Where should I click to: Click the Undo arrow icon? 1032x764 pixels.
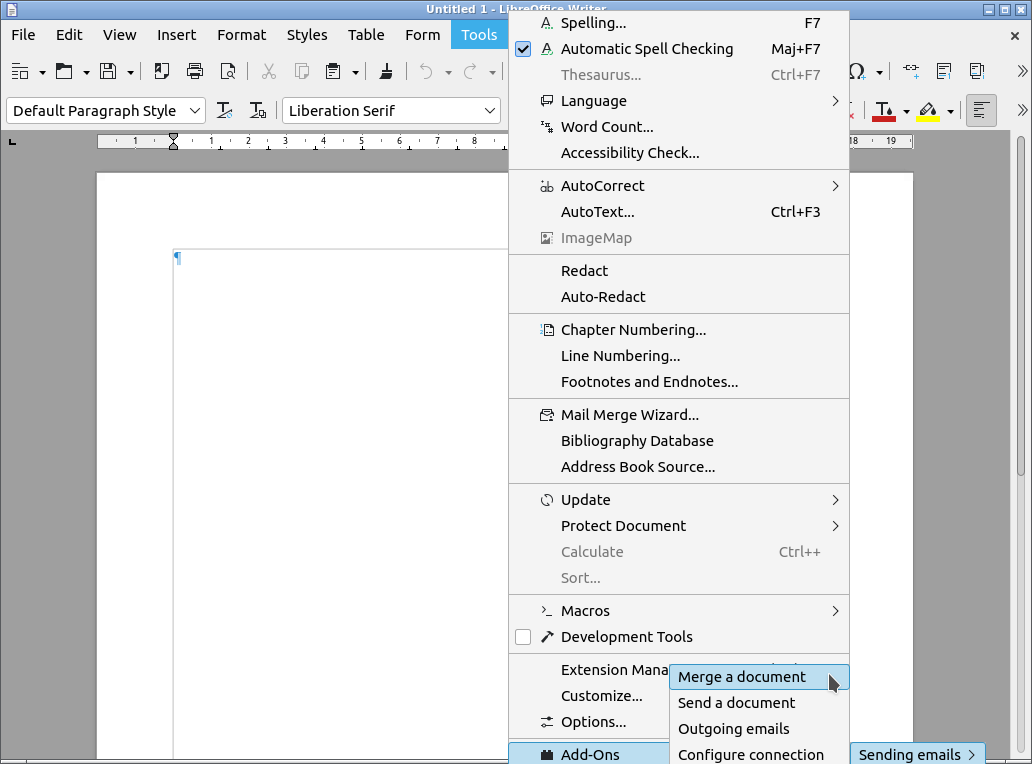point(426,71)
